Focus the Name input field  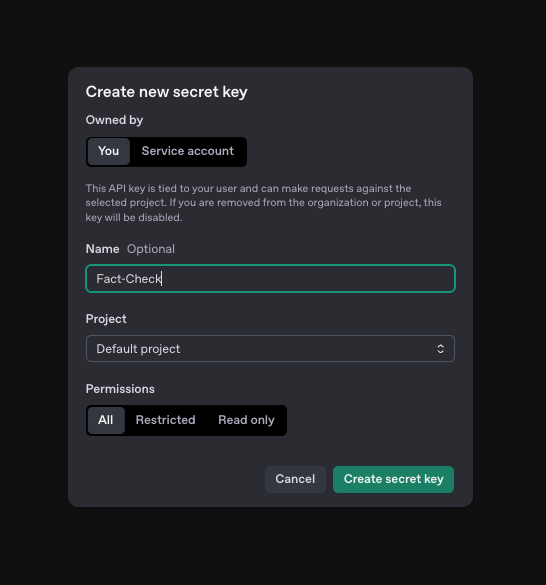(x=270, y=279)
